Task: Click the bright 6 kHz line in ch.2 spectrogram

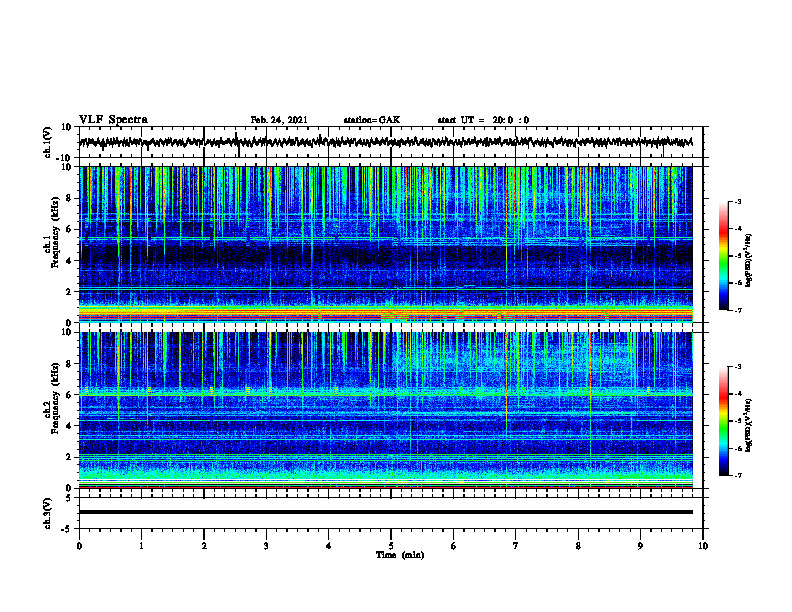Action: 386,393
